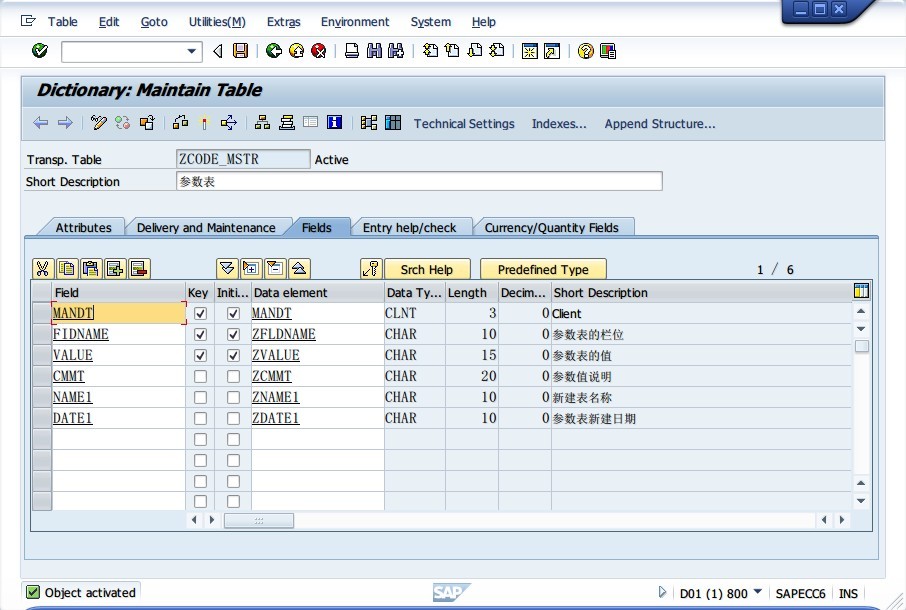The image size is (906, 610).
Task: Click the Display/Change pencil icon
Action: 99,122
